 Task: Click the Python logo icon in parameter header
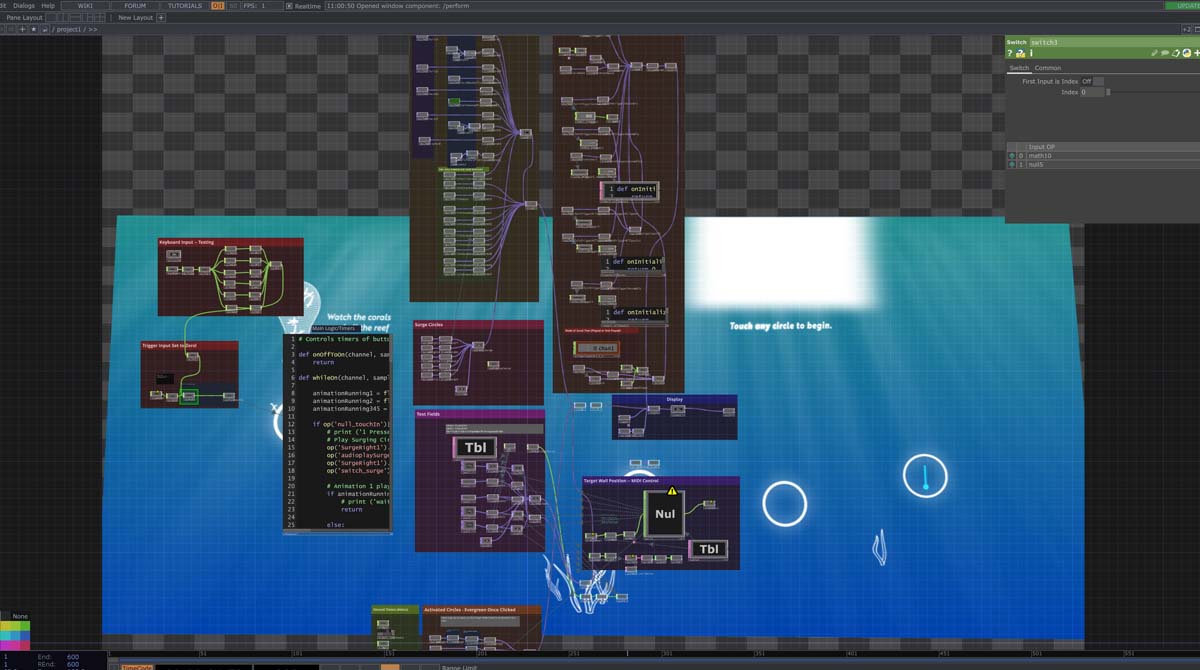1187,53
